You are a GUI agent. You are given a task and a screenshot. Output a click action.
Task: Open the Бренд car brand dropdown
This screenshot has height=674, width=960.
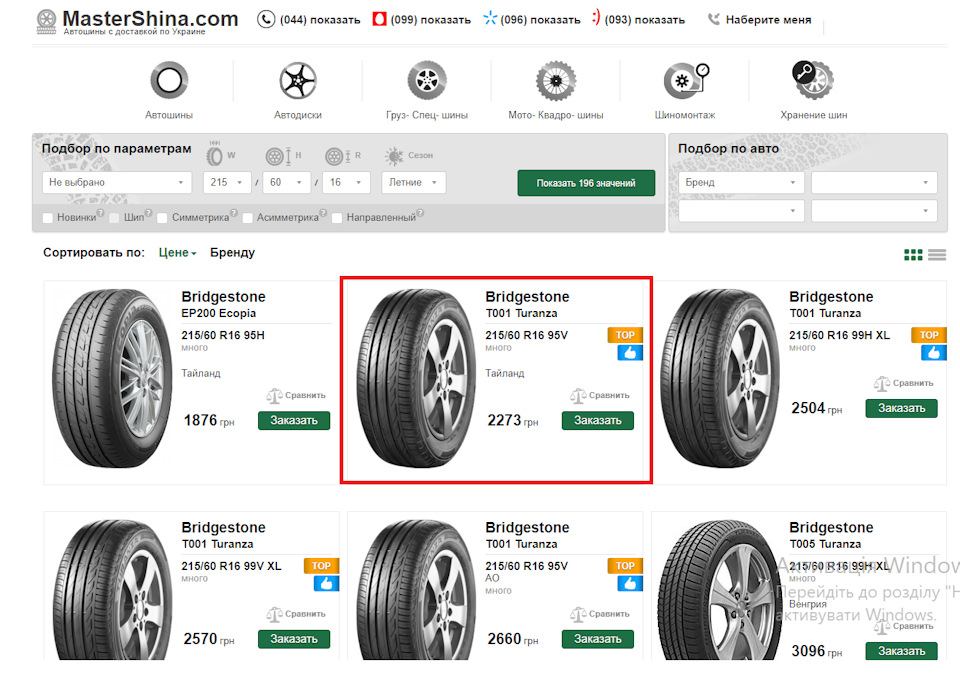[741, 182]
